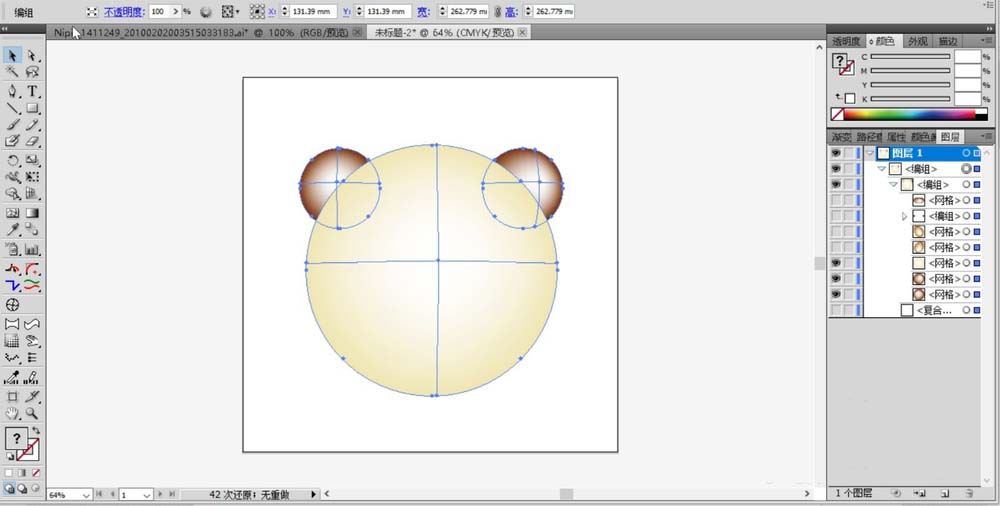Click constrain width and height link icon
The width and height of the screenshot is (1000, 506).
(x=498, y=11)
